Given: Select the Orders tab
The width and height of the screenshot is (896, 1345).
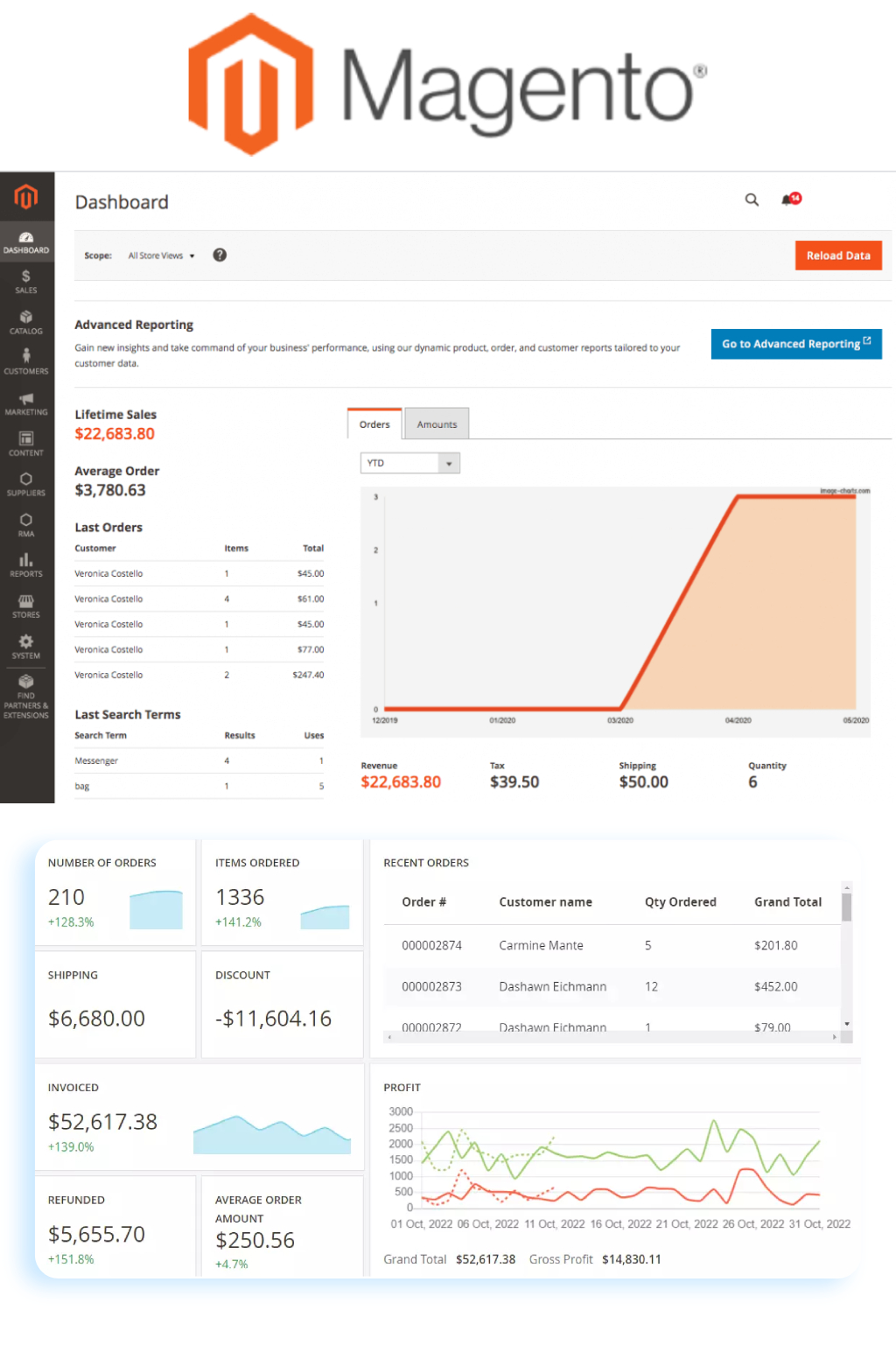Looking at the screenshot, I should click(374, 424).
